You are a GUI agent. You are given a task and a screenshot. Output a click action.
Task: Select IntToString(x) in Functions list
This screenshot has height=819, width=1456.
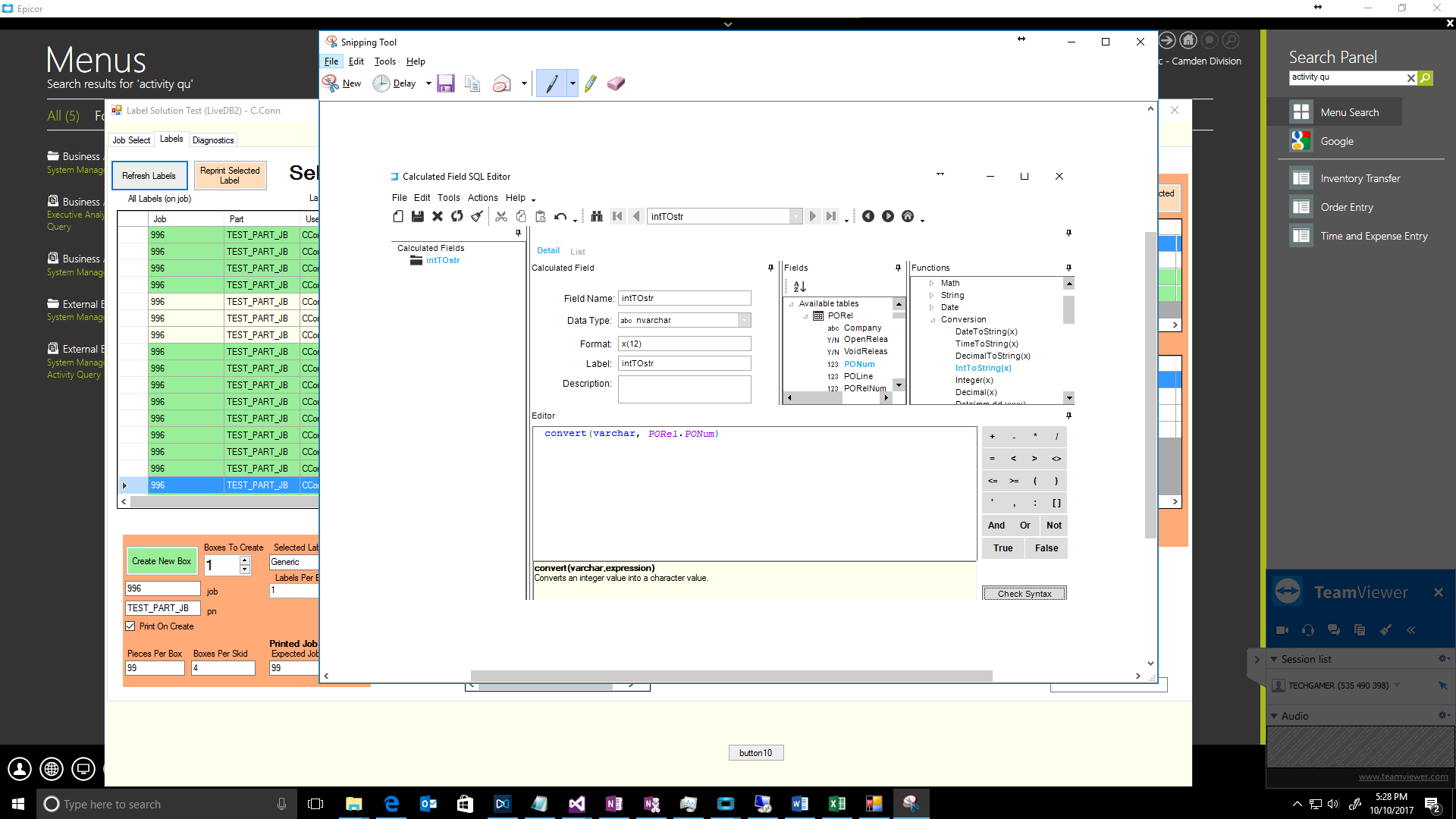click(983, 369)
